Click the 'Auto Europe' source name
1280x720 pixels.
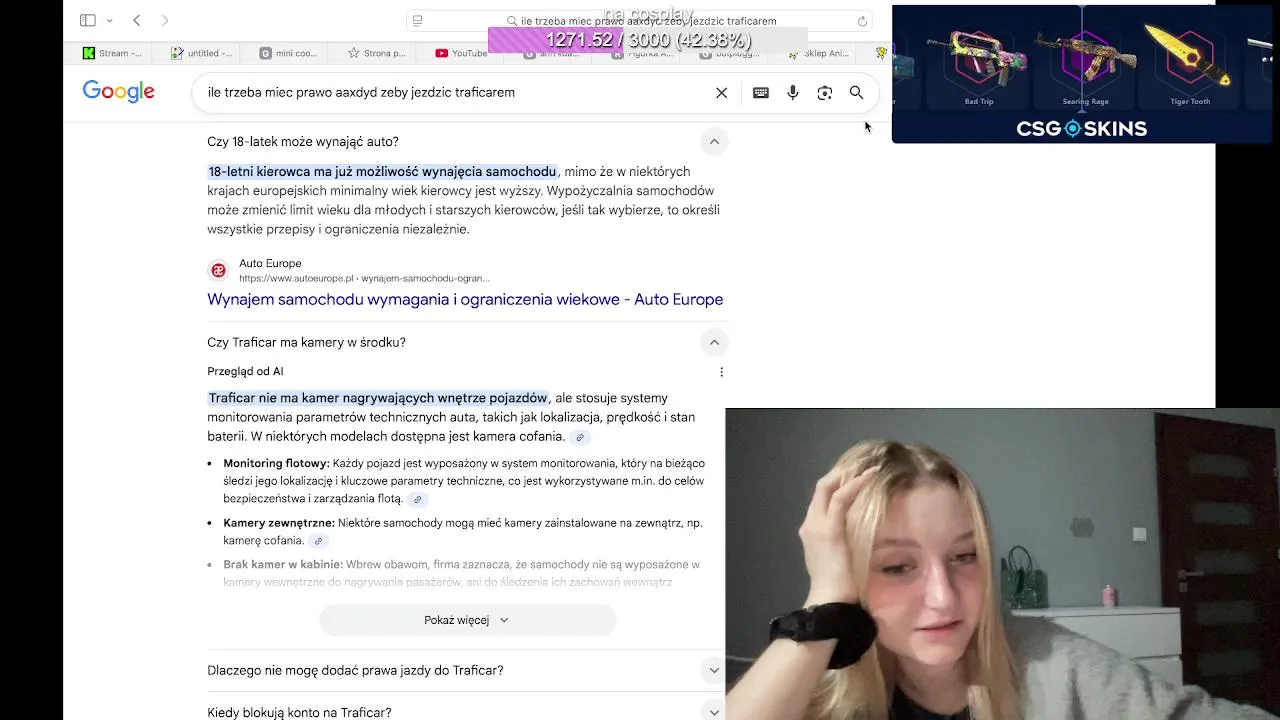point(270,264)
